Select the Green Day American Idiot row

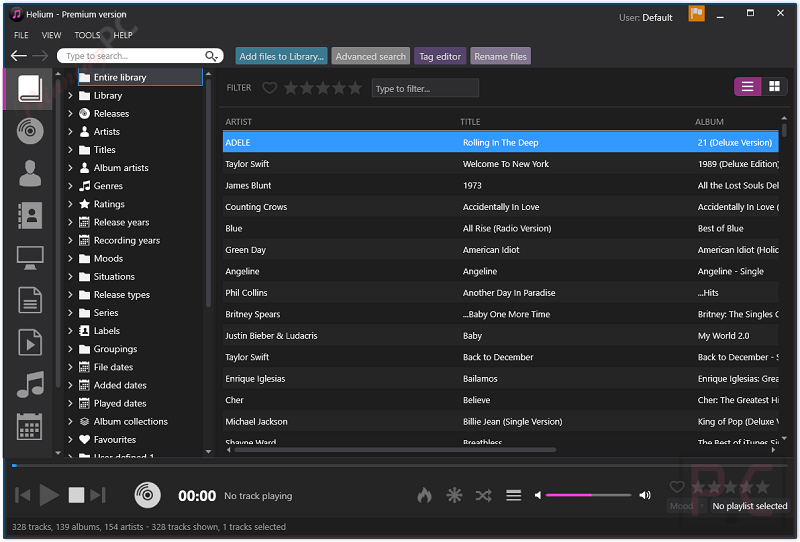tap(501, 250)
